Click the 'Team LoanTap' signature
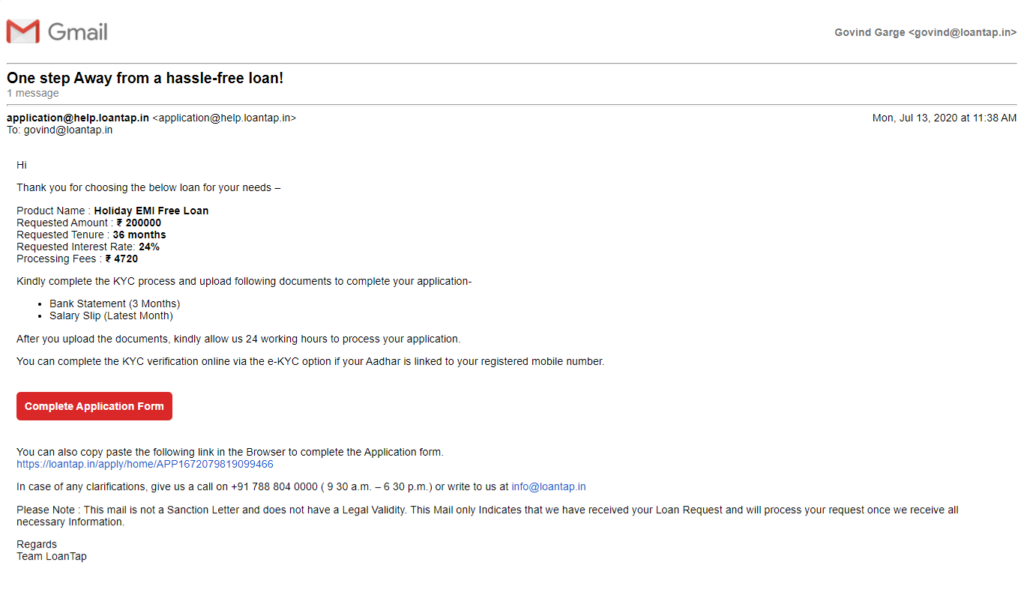1024x601 pixels. 52,557
